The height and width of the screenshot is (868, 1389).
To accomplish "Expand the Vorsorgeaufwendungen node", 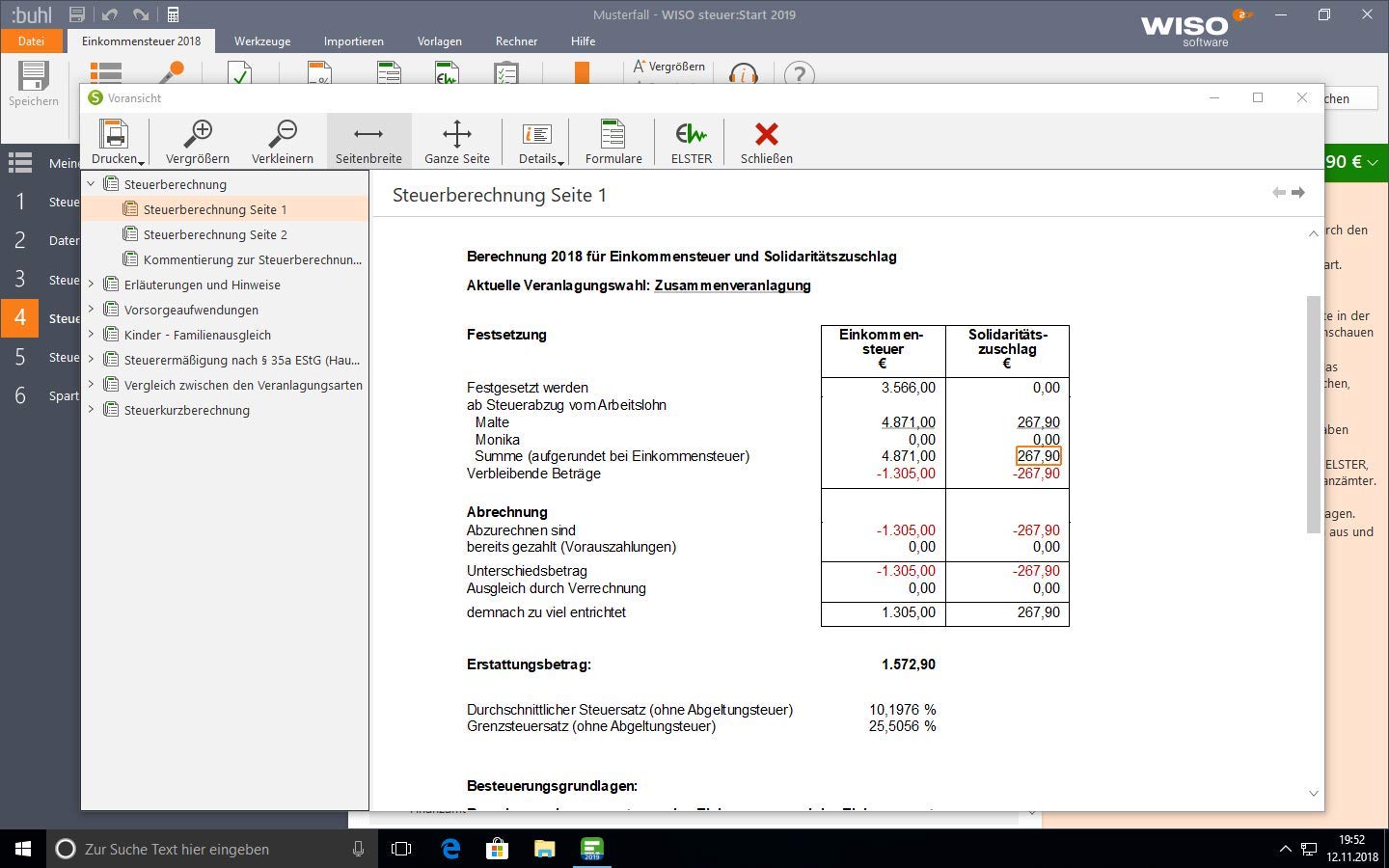I will 92,309.
